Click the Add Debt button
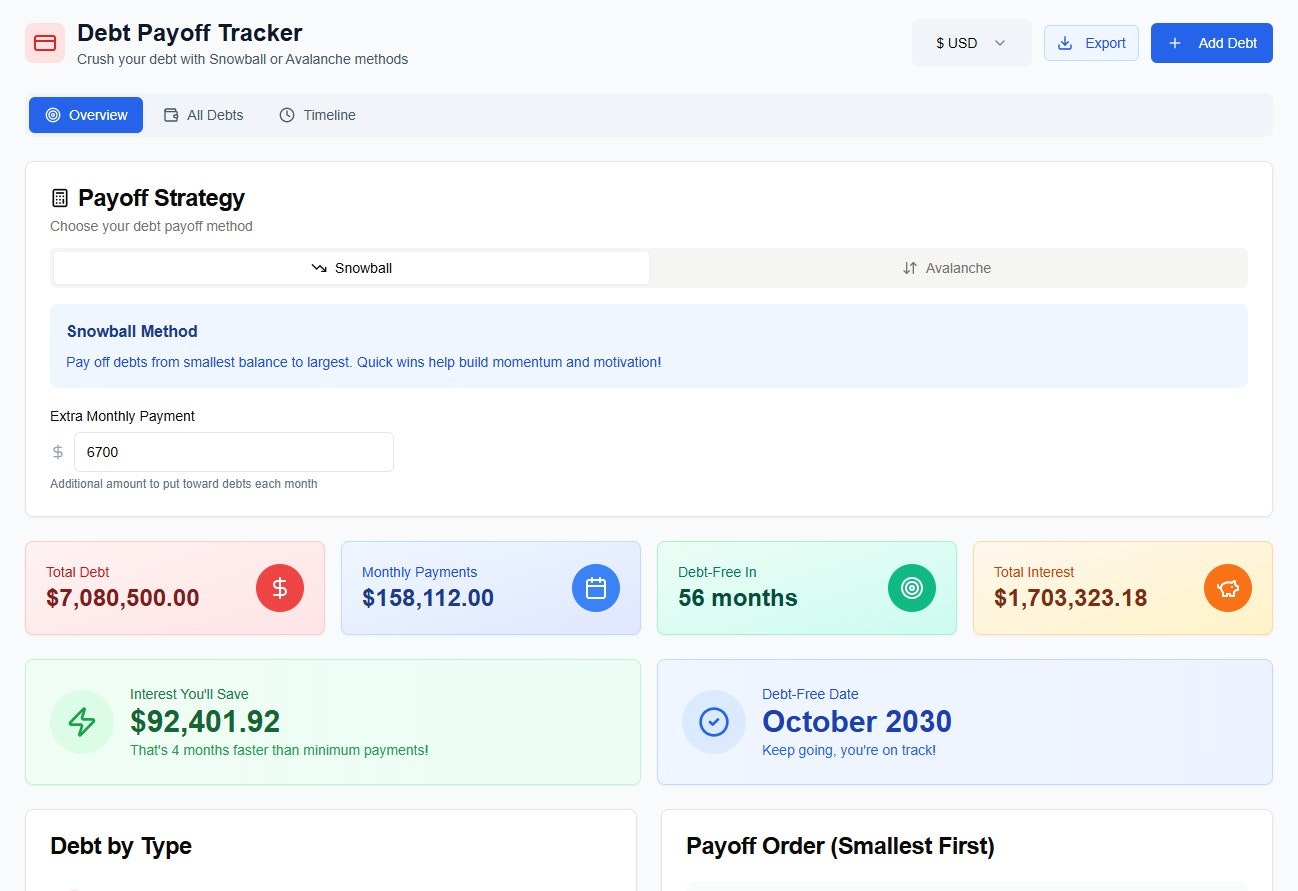 [x=1211, y=43]
